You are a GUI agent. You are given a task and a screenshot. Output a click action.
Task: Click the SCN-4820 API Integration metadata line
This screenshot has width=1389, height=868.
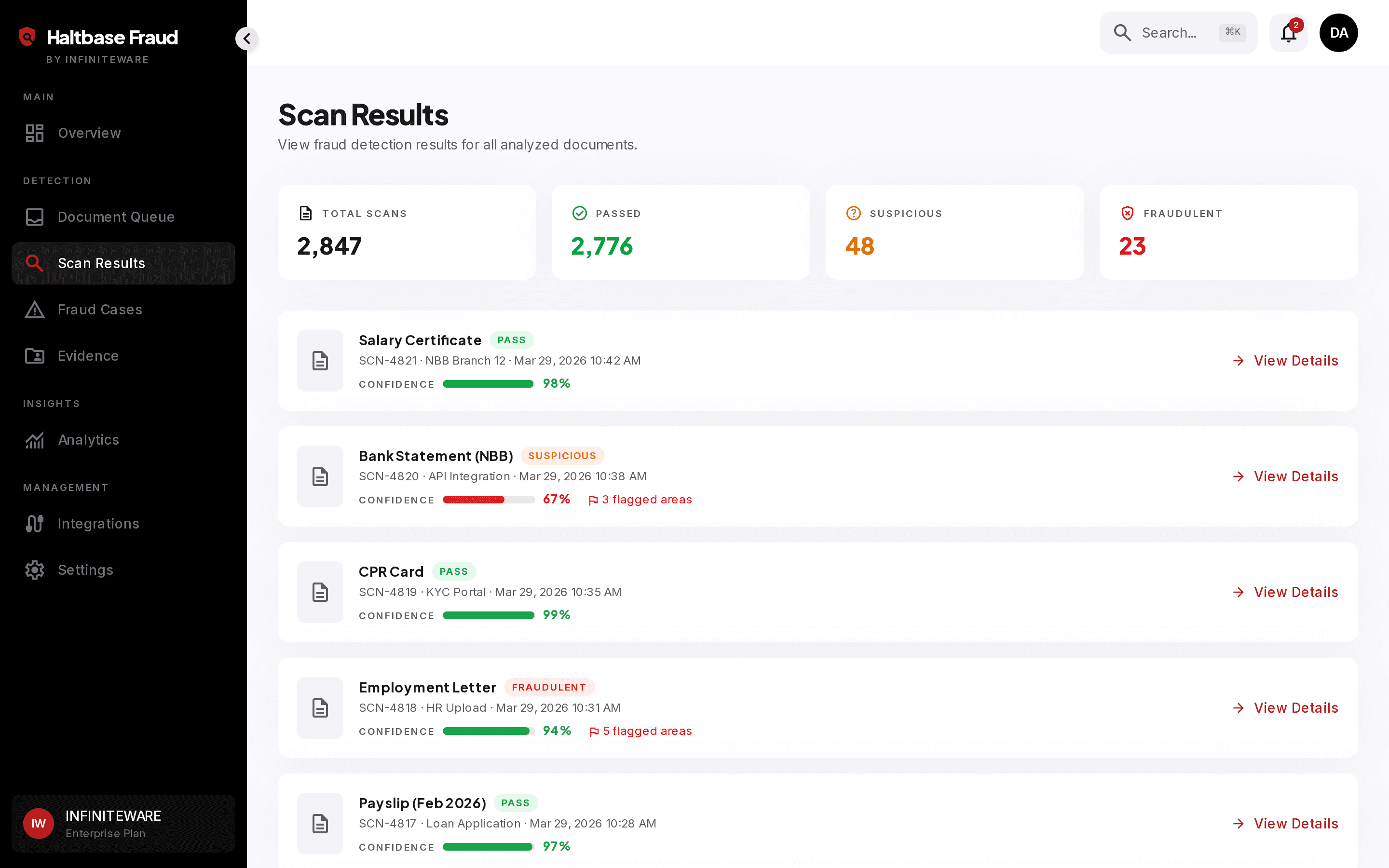(x=503, y=476)
